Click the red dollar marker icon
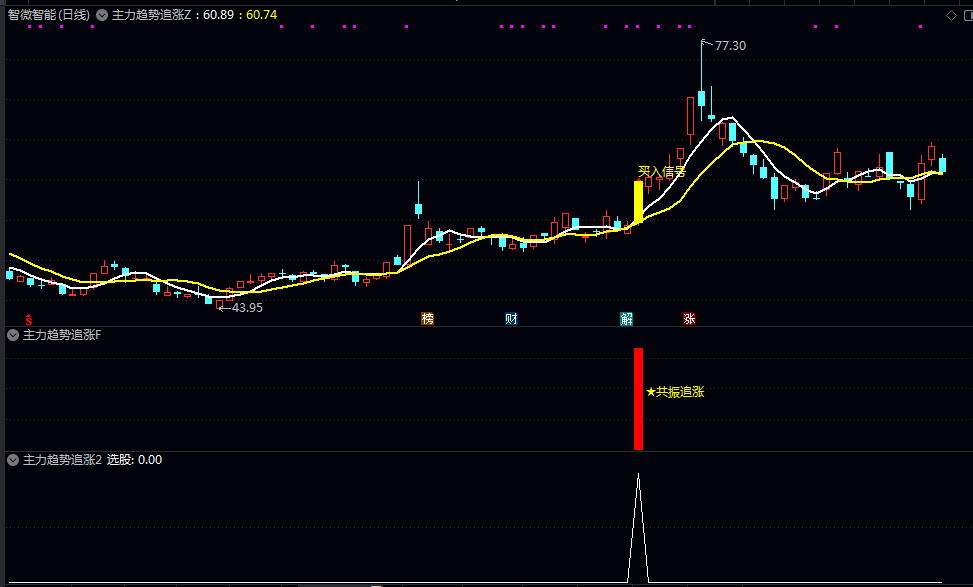 tap(29, 320)
